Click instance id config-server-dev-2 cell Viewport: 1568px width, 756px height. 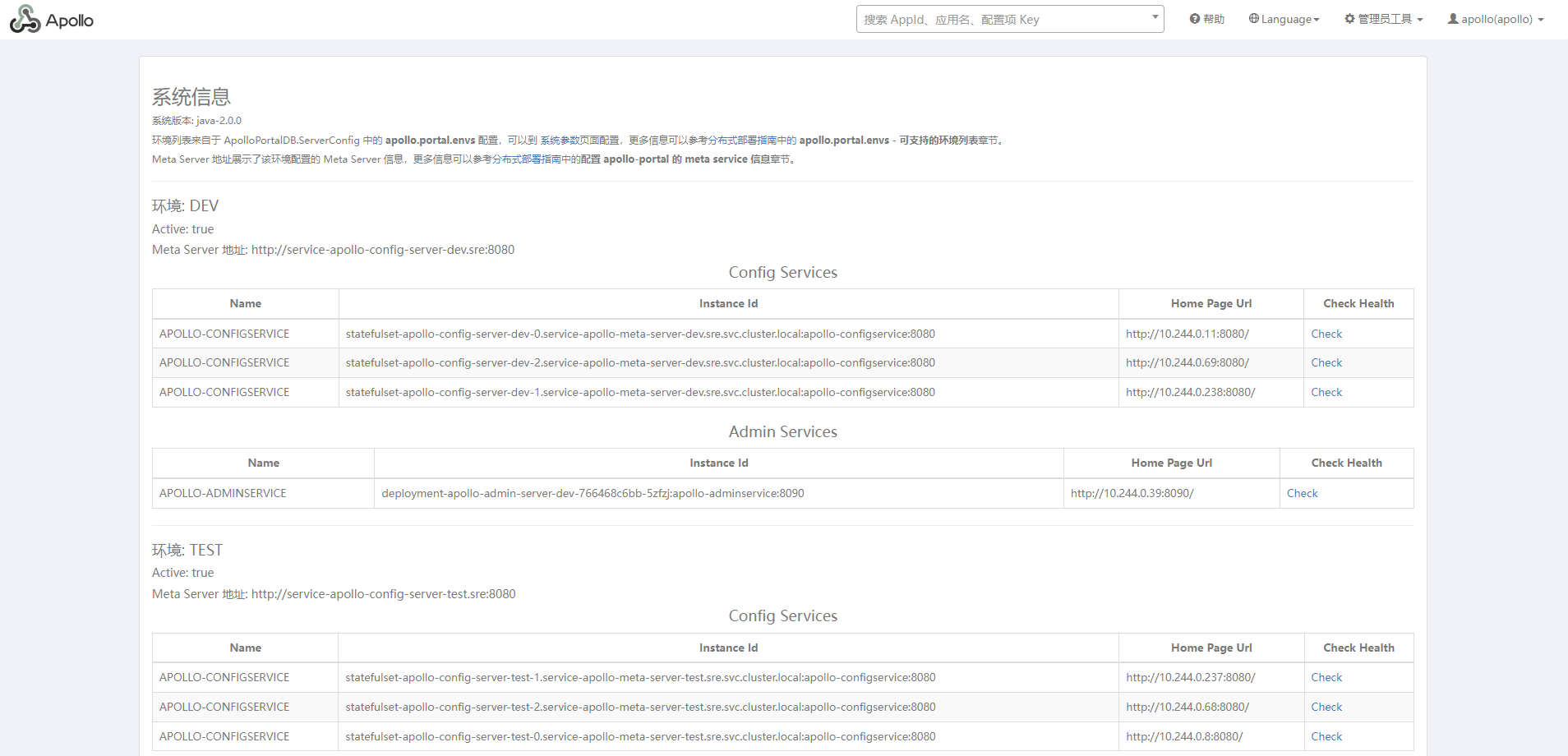[728, 362]
